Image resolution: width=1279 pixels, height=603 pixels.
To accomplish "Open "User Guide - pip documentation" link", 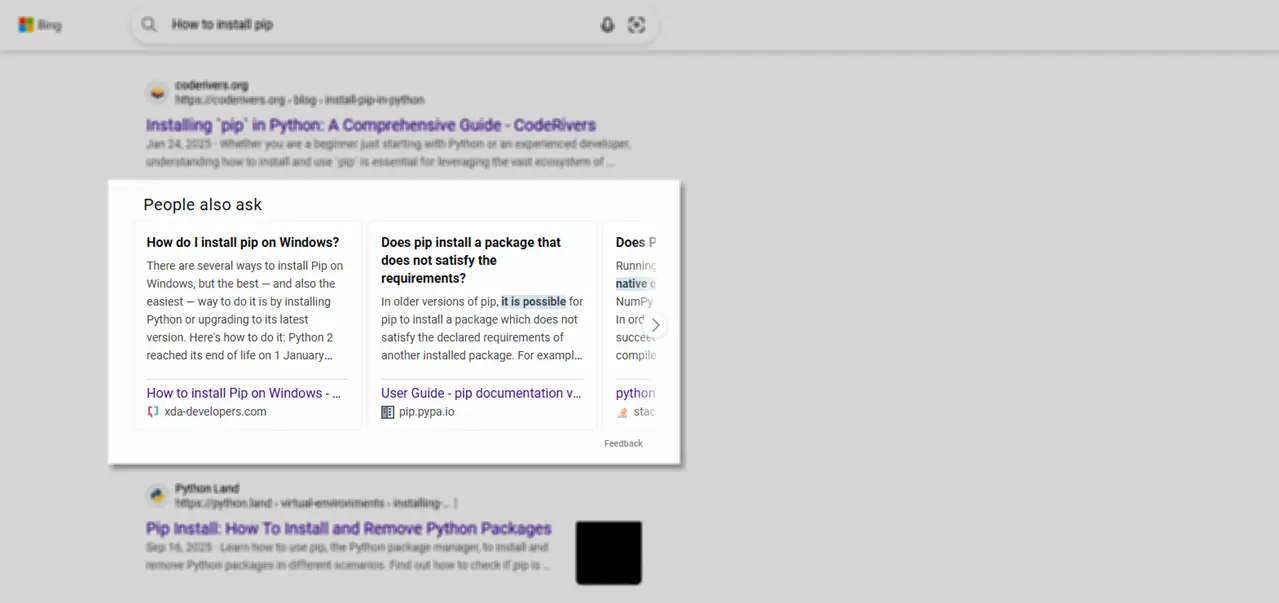I will [481, 393].
